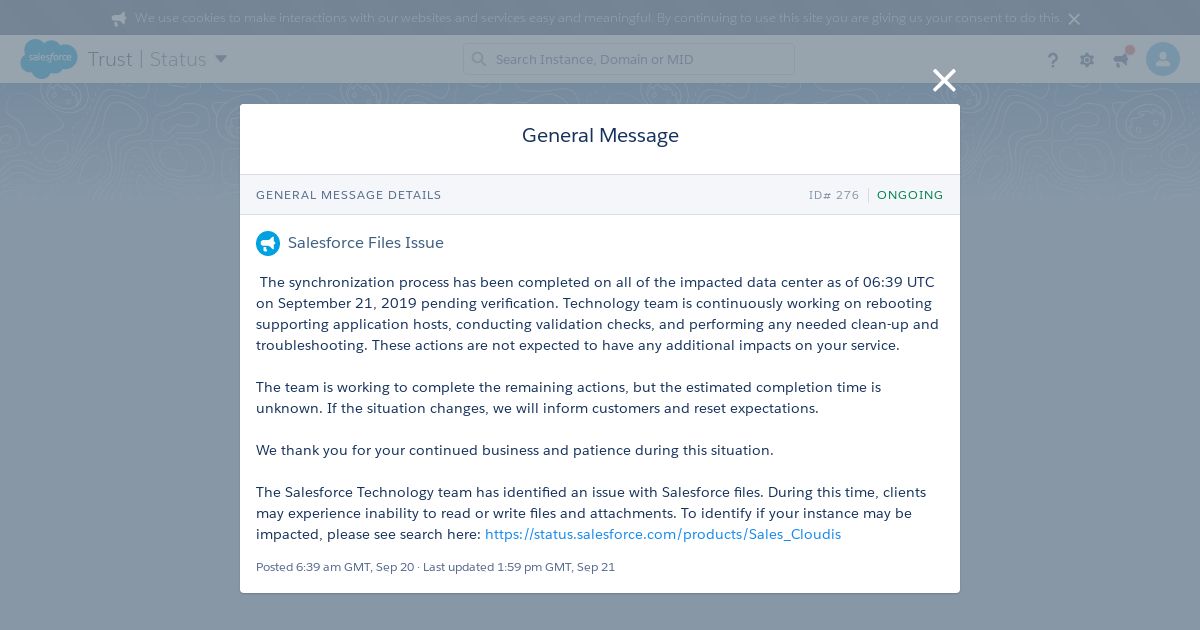
Task: Open the announcements megaphone with notification dot
Action: (x=1122, y=58)
